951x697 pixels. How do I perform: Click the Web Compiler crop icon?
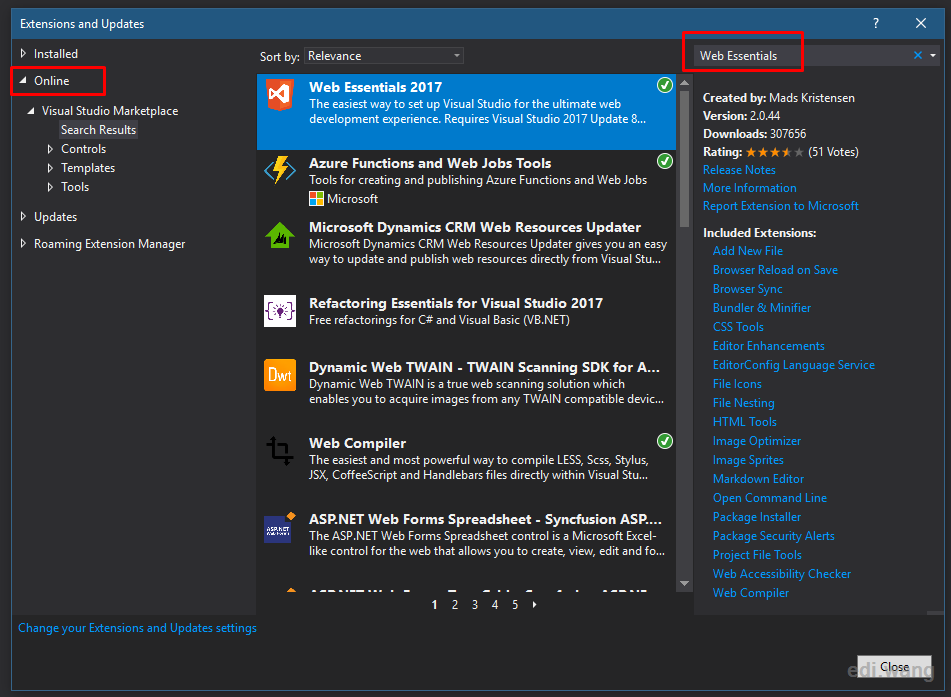pos(280,451)
